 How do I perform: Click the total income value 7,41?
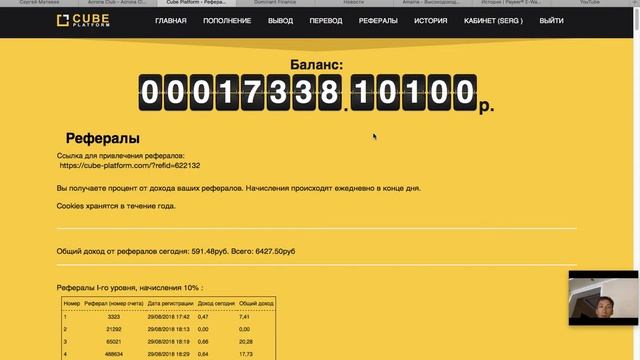point(244,317)
